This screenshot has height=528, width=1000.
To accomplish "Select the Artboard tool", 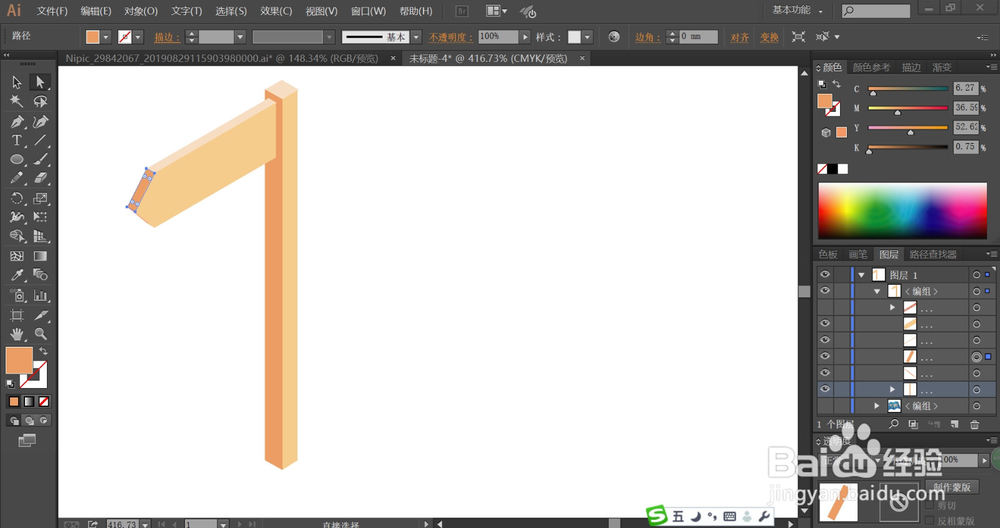I will [17, 315].
